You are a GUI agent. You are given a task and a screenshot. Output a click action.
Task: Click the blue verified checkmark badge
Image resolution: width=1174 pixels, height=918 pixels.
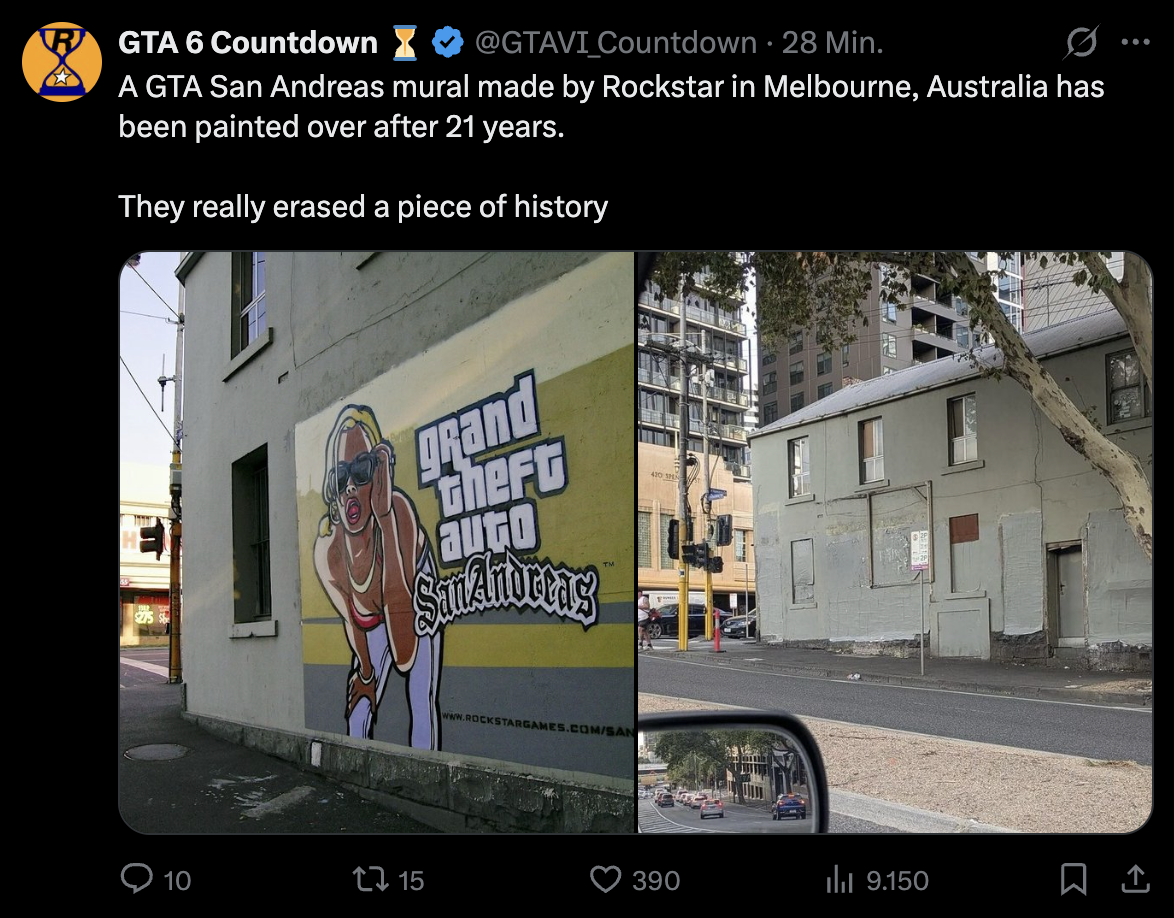click(448, 42)
